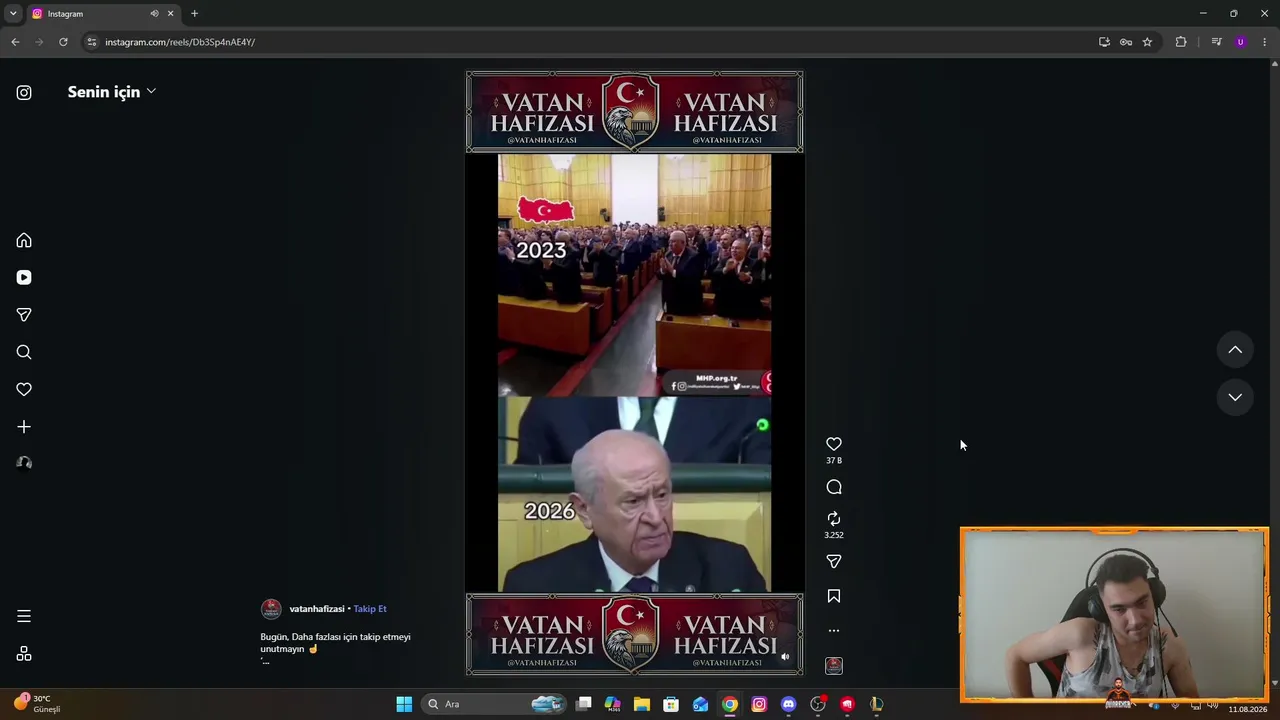The height and width of the screenshot is (720, 1280).
Task: Open the media controls icon in Chrome toolbar
Action: [x=1216, y=42]
